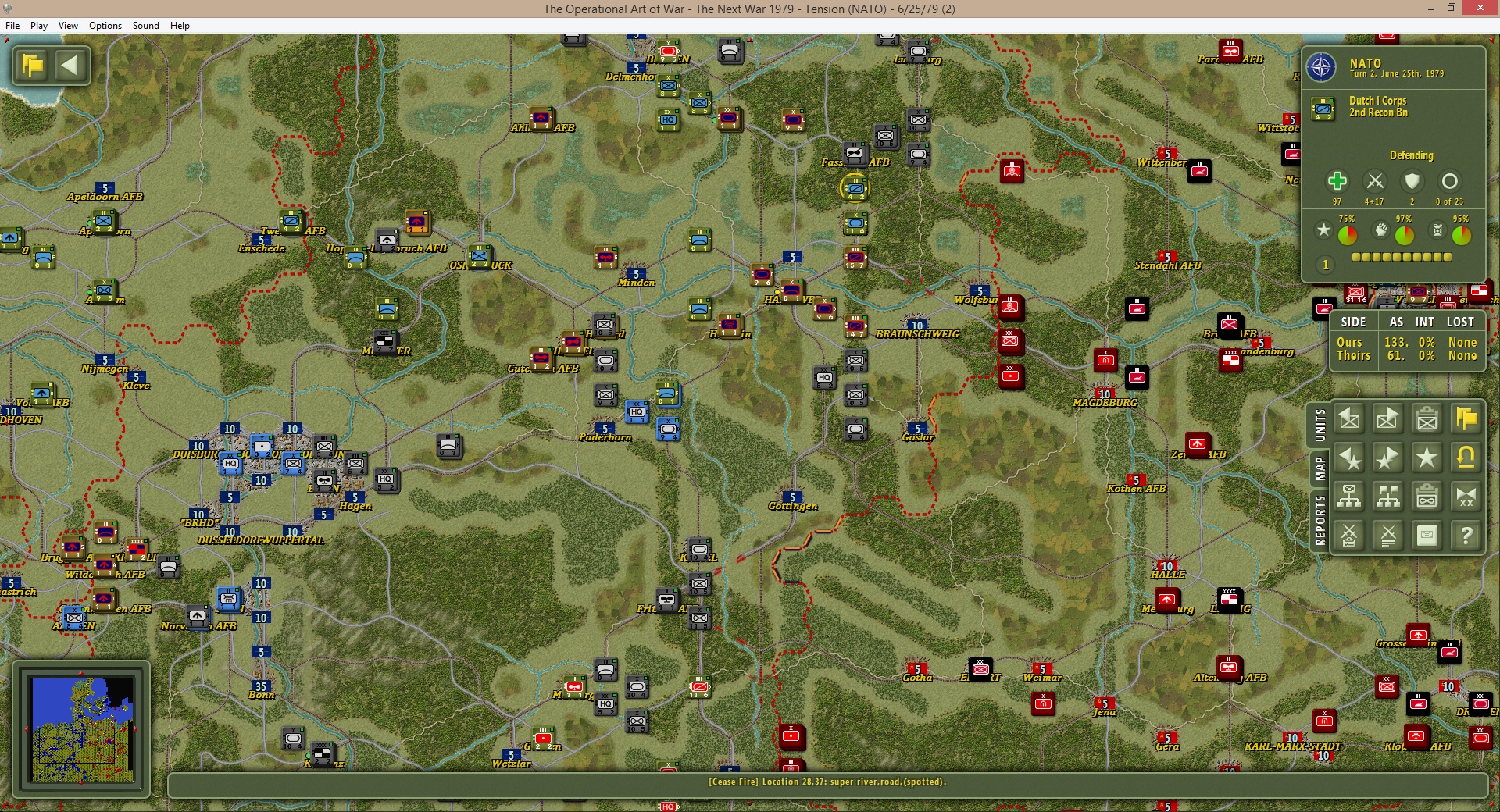Click the 'Theirs' row in combat summary
The image size is (1500, 812).
pos(1406,356)
